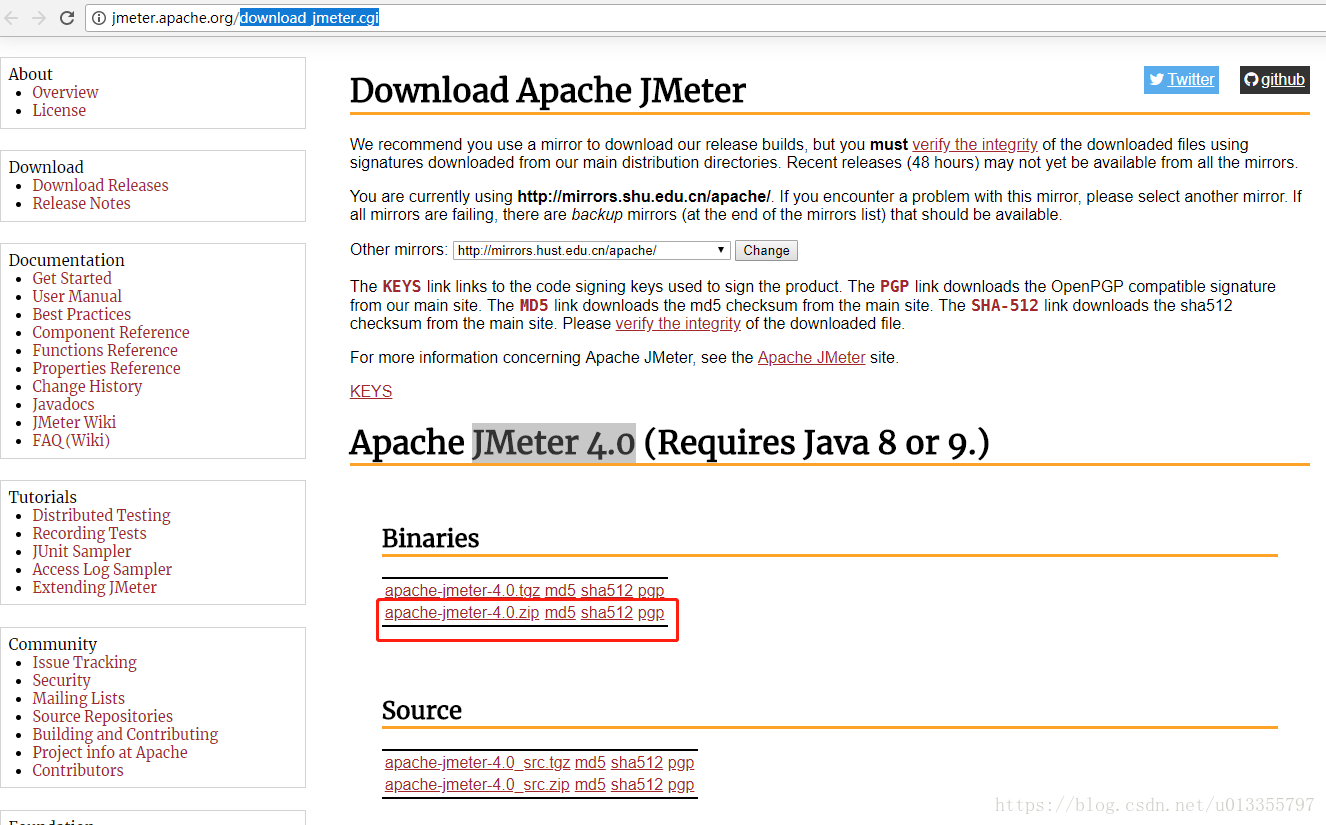This screenshot has width=1326, height=825.
Task: Download apache-jmeter-4.0_src.tgz source
Action: pos(478,762)
